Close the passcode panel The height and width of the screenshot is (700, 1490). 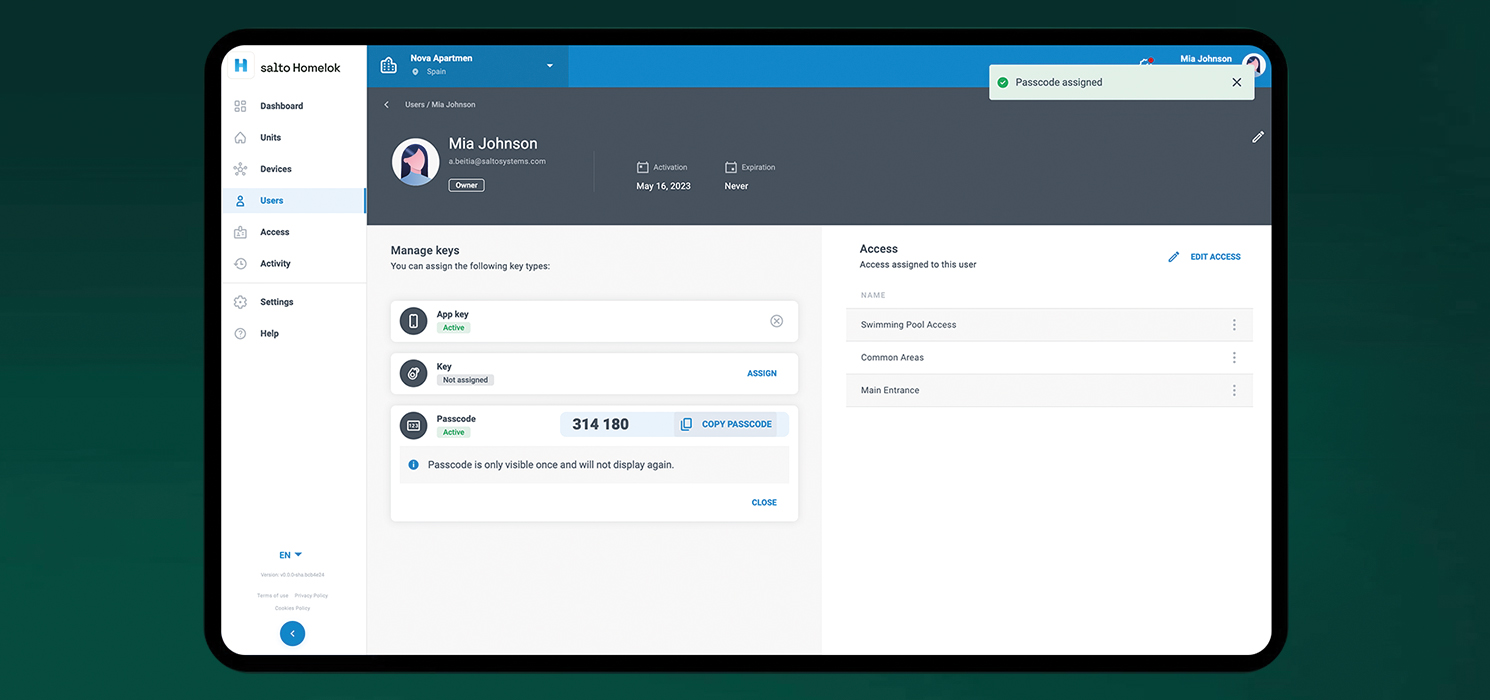point(764,503)
